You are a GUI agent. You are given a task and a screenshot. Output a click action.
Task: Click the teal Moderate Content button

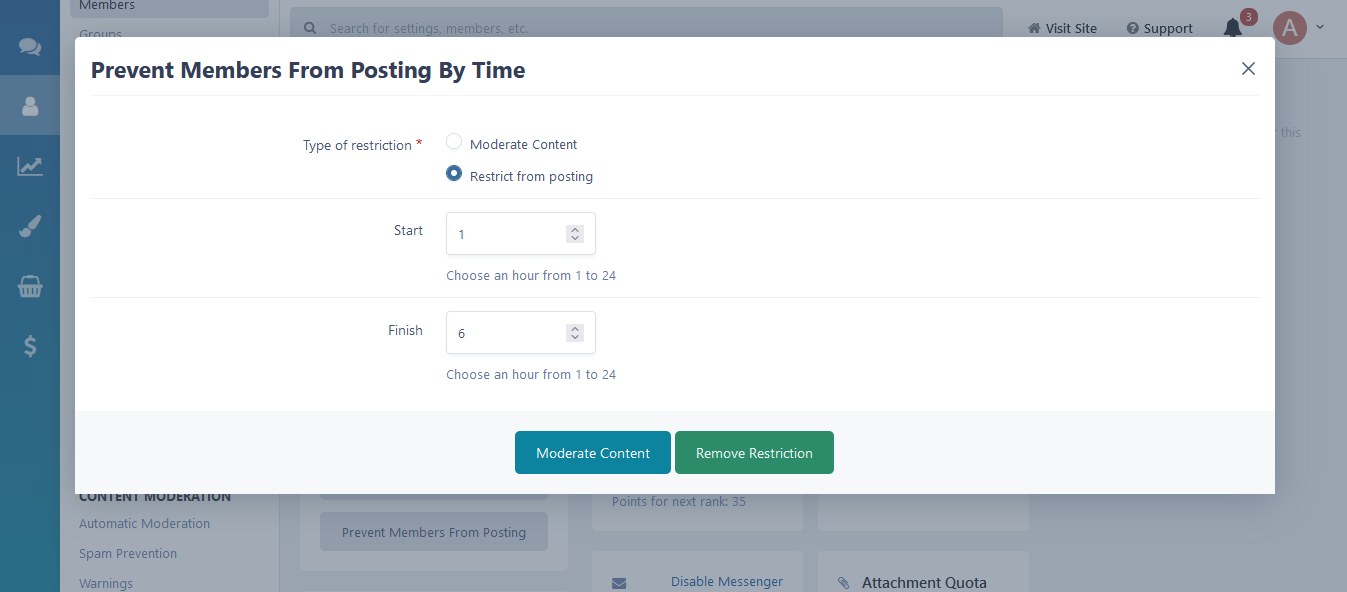tap(593, 453)
